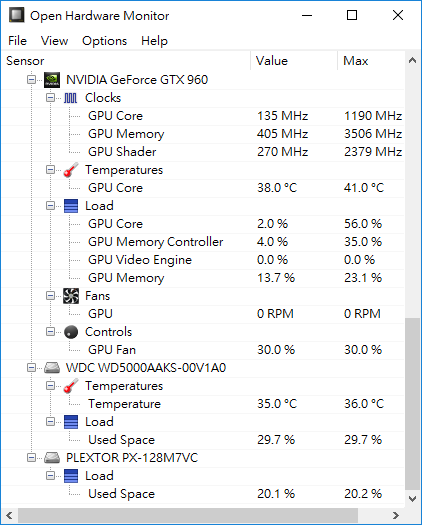422x525 pixels.
Task: Select the GPU Video Engine row
Action: click(x=203, y=260)
